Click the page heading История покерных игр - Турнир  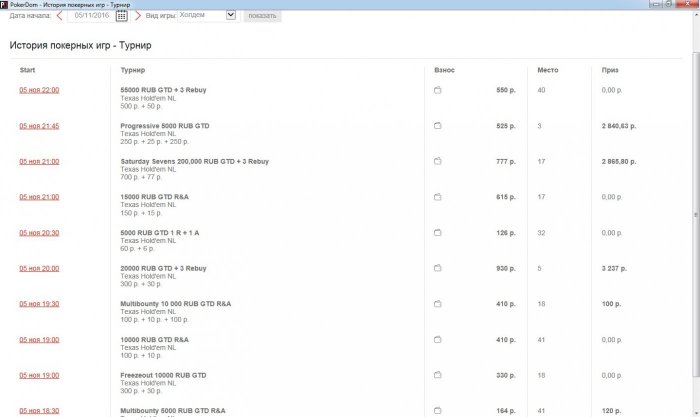pyautogui.click(x=80, y=45)
